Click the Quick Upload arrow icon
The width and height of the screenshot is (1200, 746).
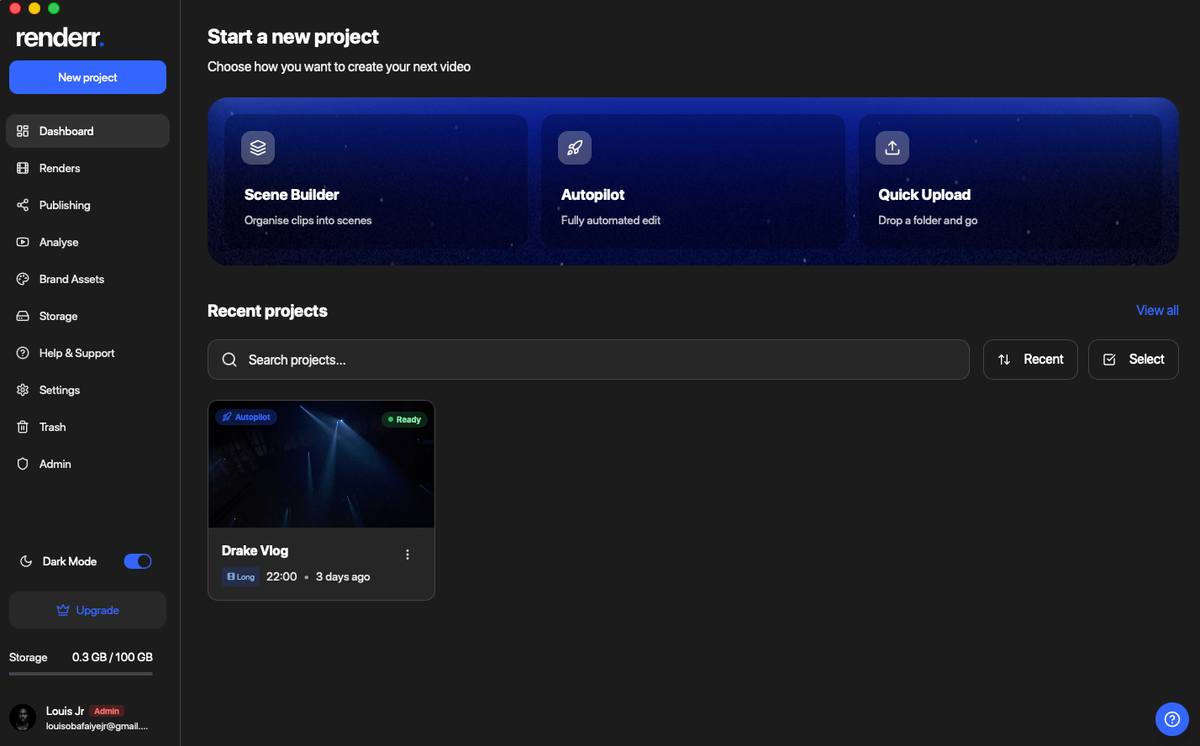coord(892,148)
